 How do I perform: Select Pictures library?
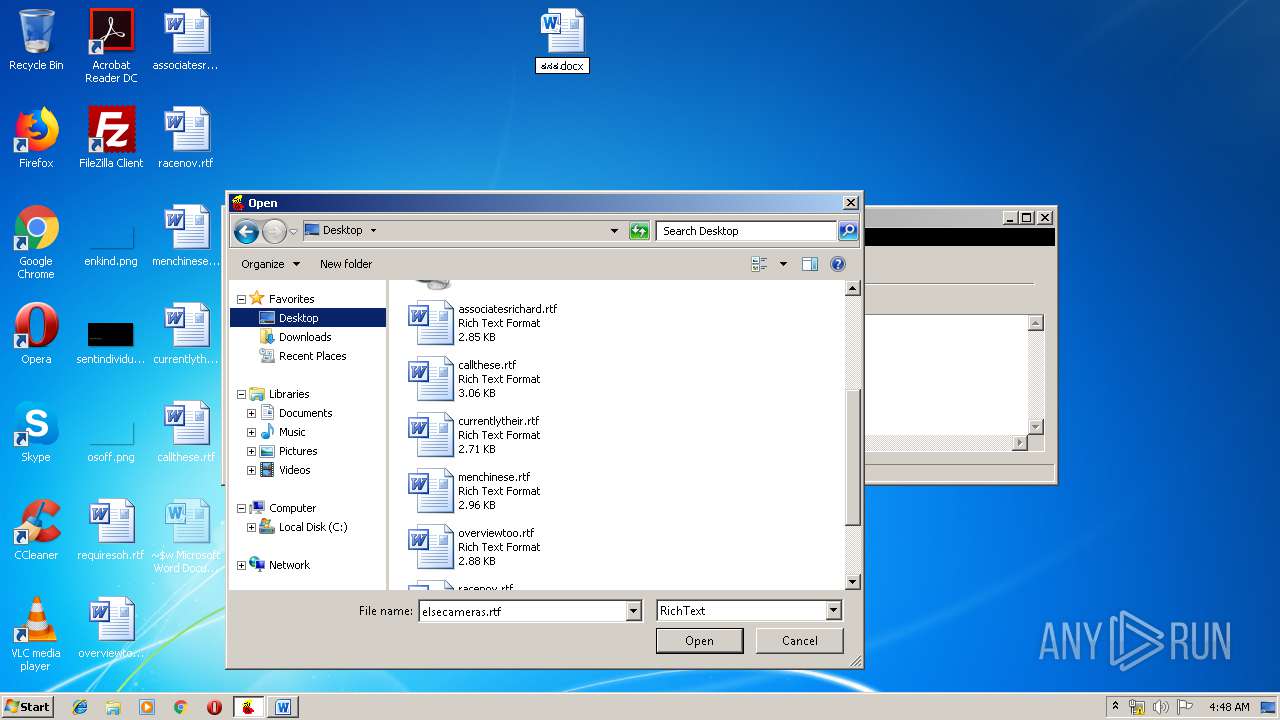click(297, 451)
